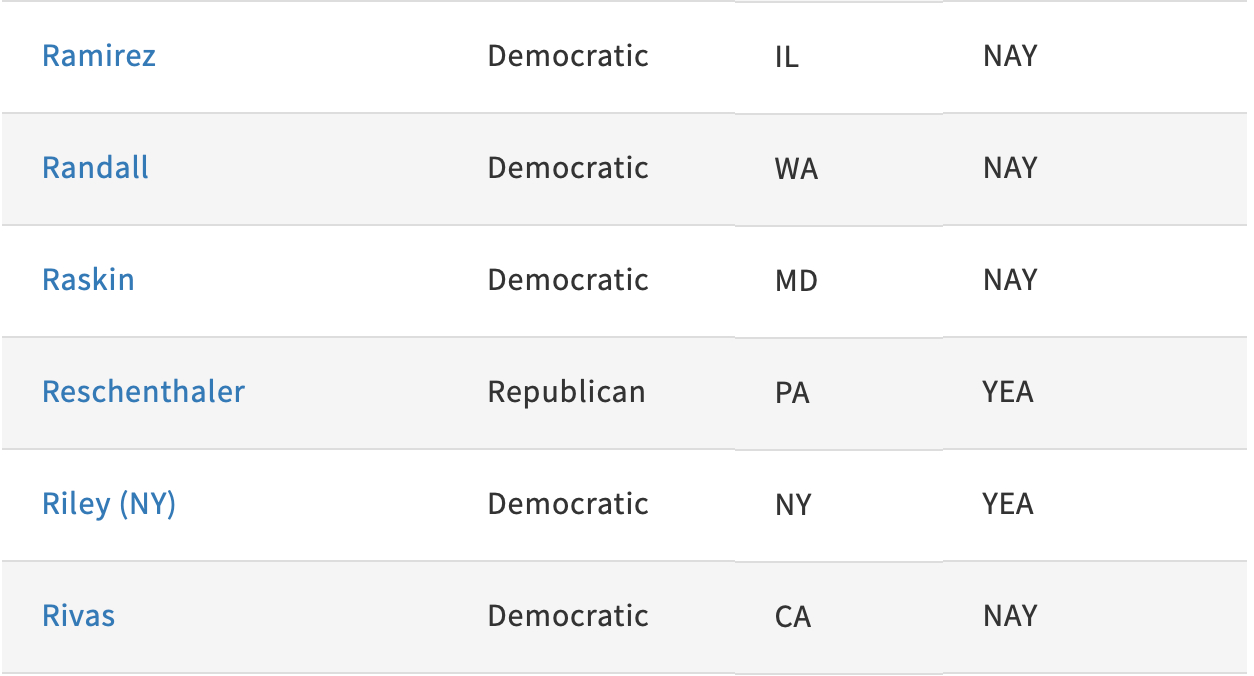Select the YEA vote in Riley's row
This screenshot has height=676, width=1254.
[x=1008, y=504]
